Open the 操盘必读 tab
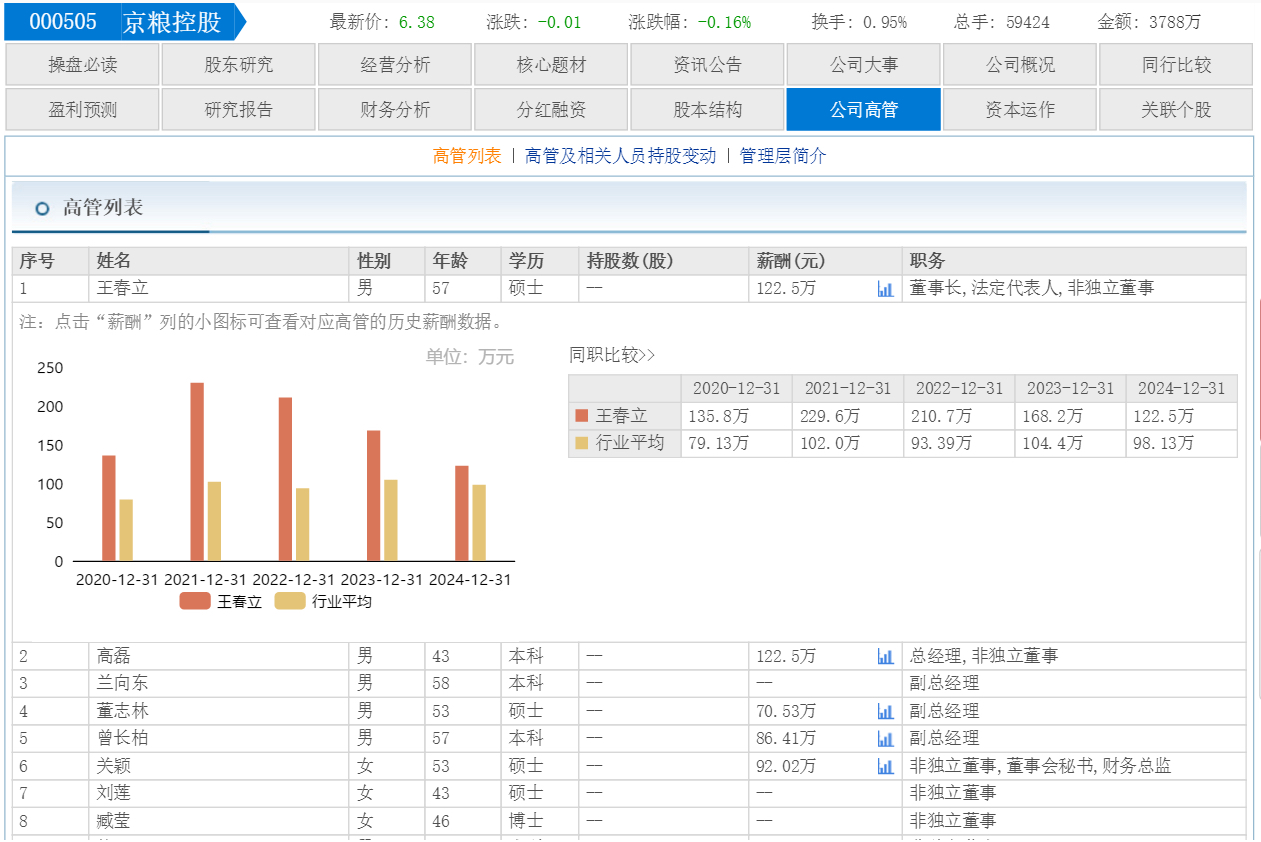Image resolution: width=1261 pixels, height=842 pixels. click(x=82, y=65)
